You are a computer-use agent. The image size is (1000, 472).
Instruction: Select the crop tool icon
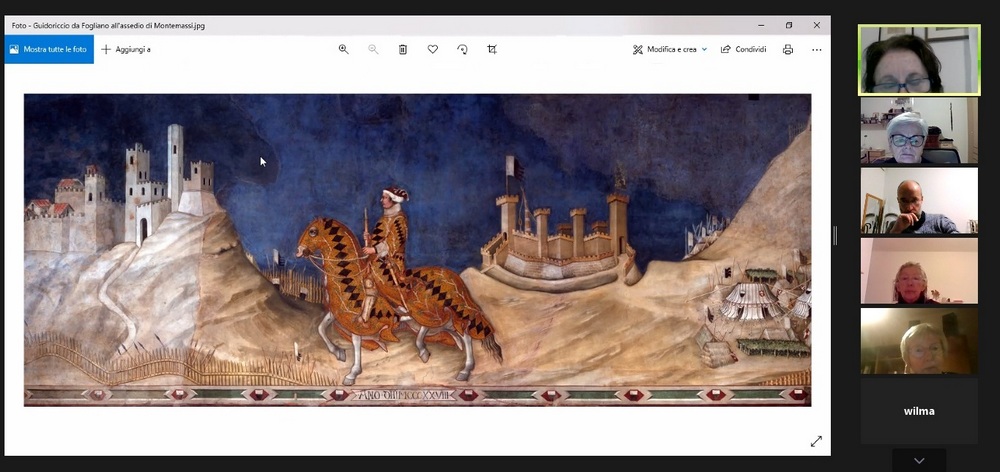point(492,49)
